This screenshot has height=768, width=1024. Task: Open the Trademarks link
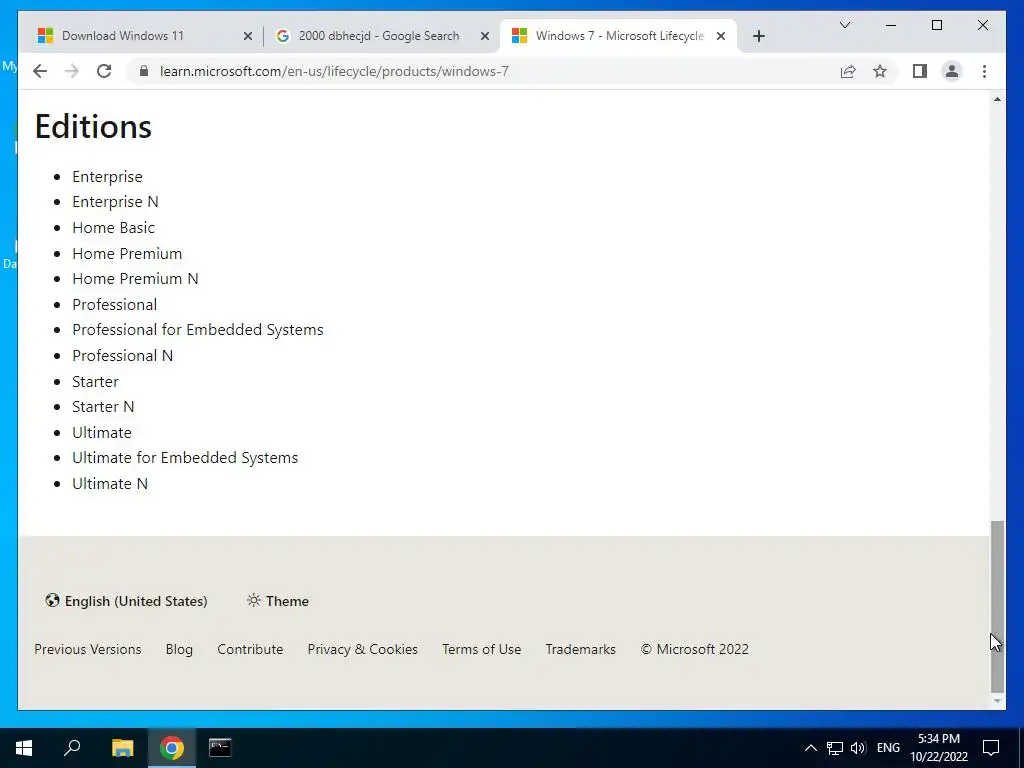coord(581,649)
